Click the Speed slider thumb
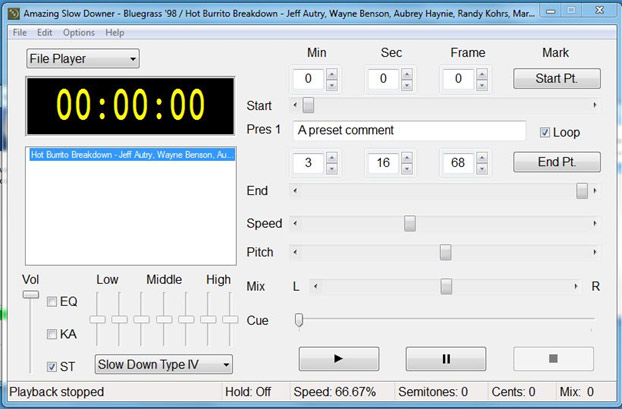Image resolution: width=622 pixels, height=409 pixels. (410, 223)
